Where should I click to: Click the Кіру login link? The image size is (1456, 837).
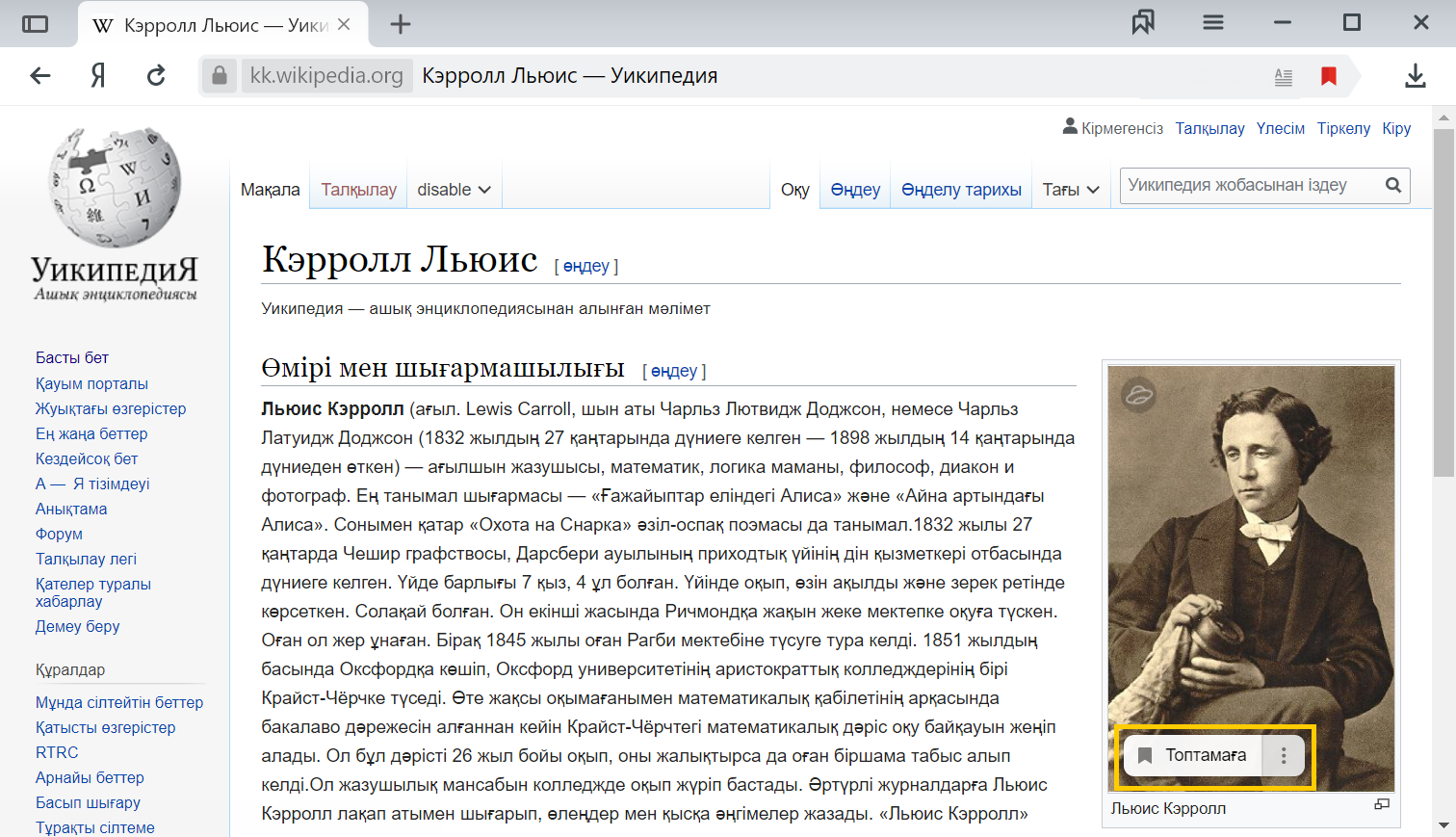pyautogui.click(x=1396, y=128)
